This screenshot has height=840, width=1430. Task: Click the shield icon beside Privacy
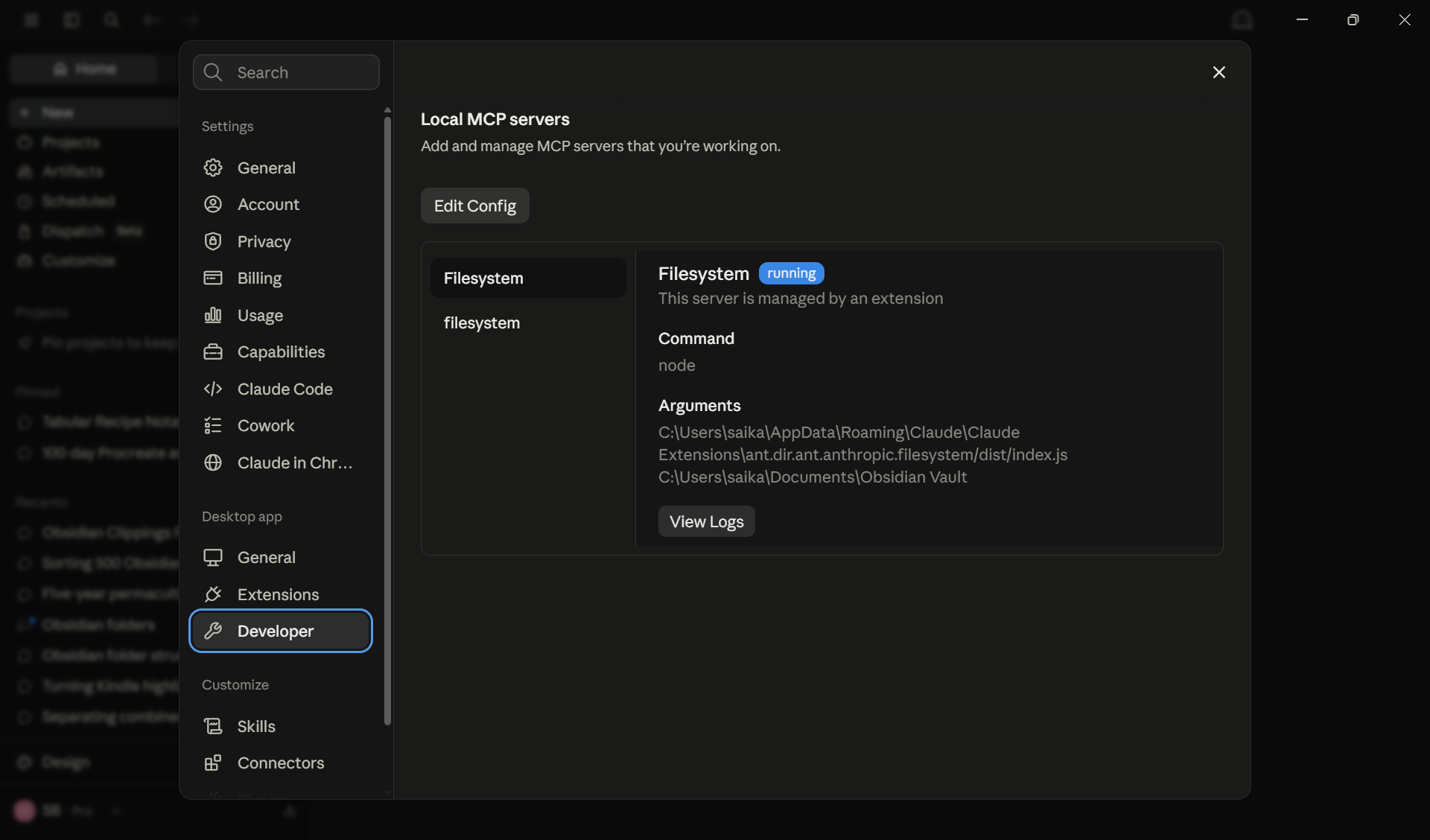point(213,241)
